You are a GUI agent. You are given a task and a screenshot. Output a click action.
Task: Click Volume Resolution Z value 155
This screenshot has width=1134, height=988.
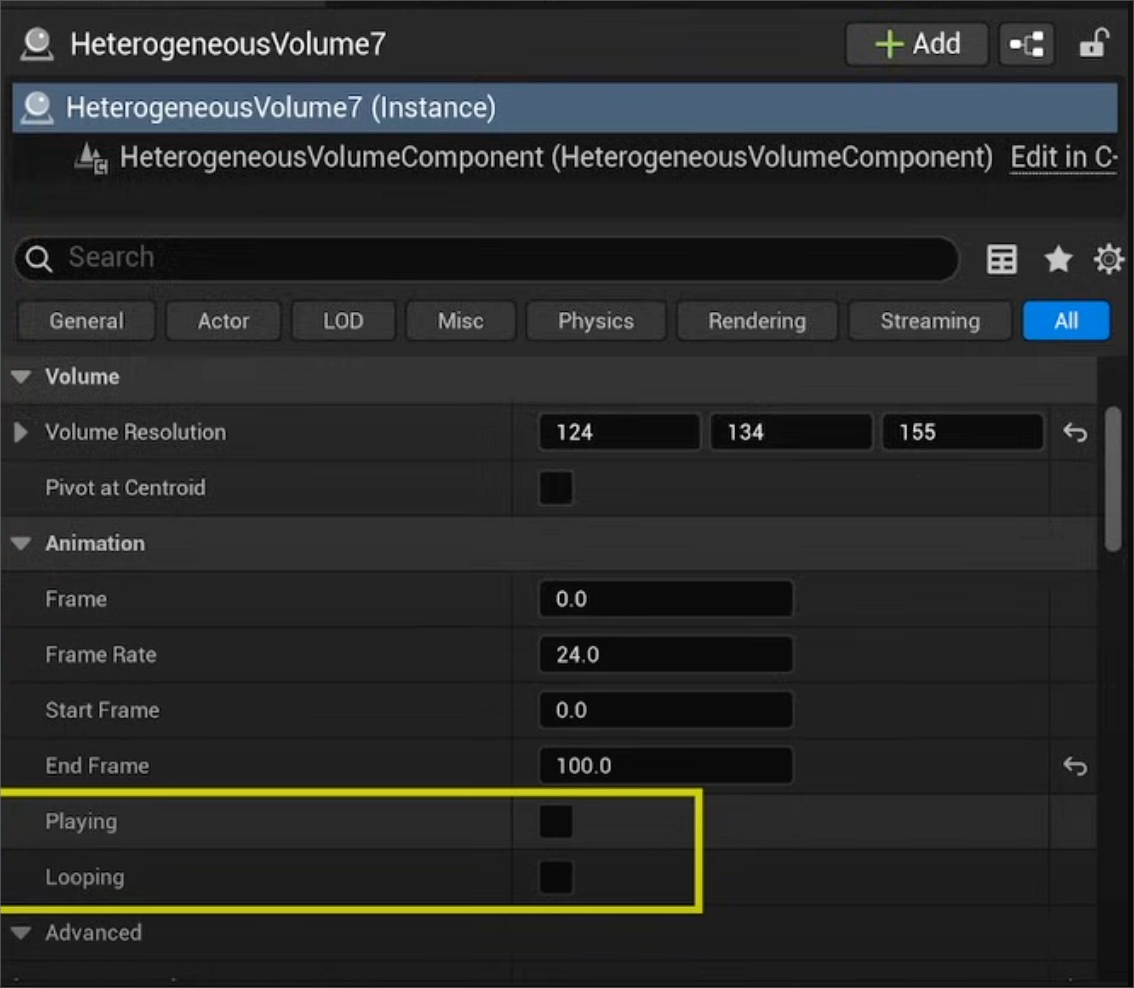[963, 433]
